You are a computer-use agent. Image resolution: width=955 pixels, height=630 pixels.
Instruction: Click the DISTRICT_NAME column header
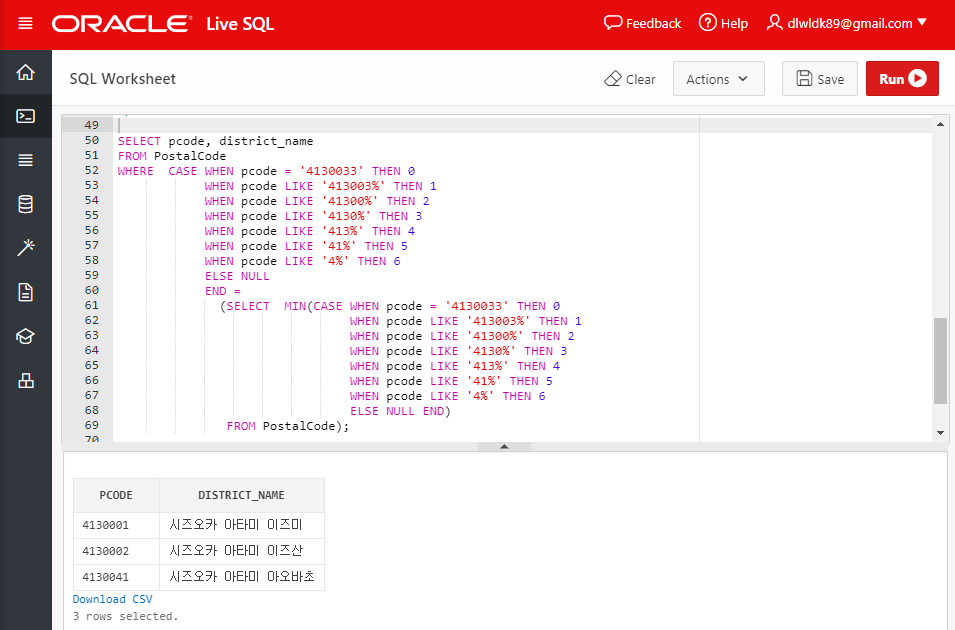coord(241,495)
